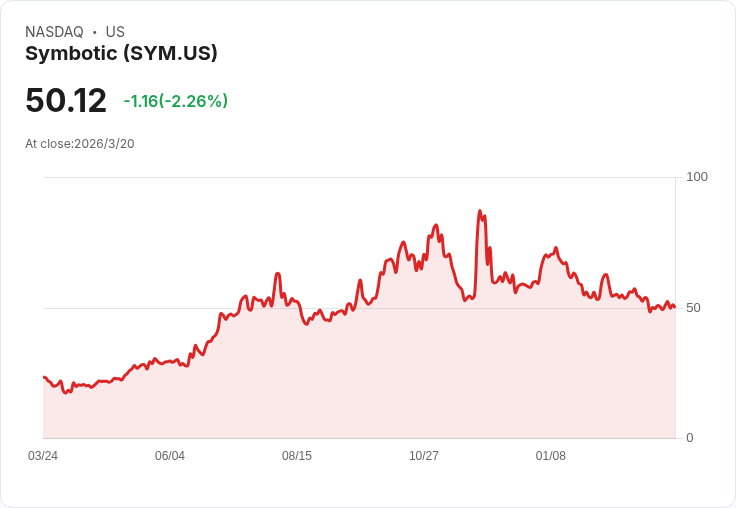This screenshot has height=508, width=736.
Task: Click the 0 y-axis label
Action: tap(690, 438)
